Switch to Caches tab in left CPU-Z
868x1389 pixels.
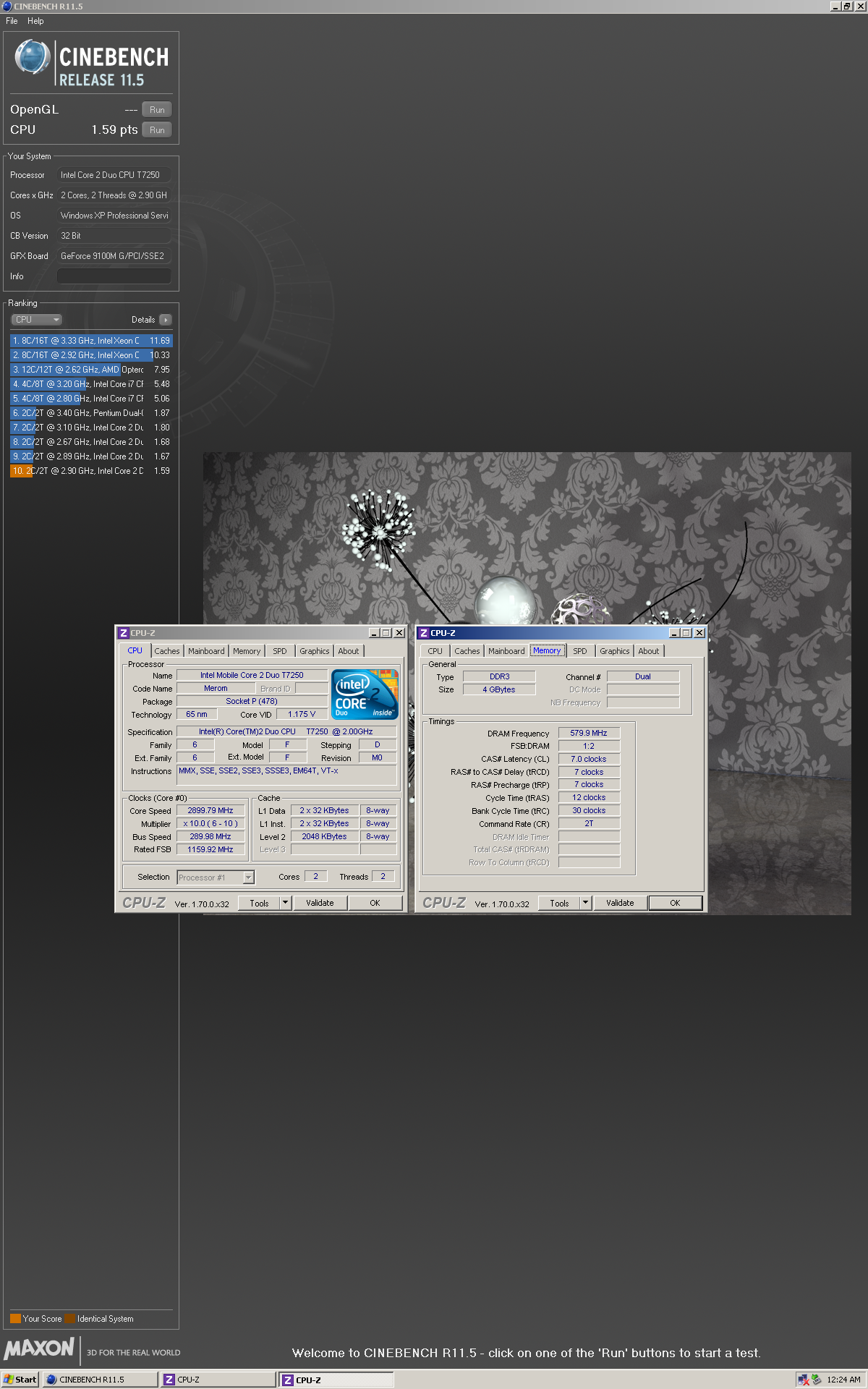pos(167,651)
